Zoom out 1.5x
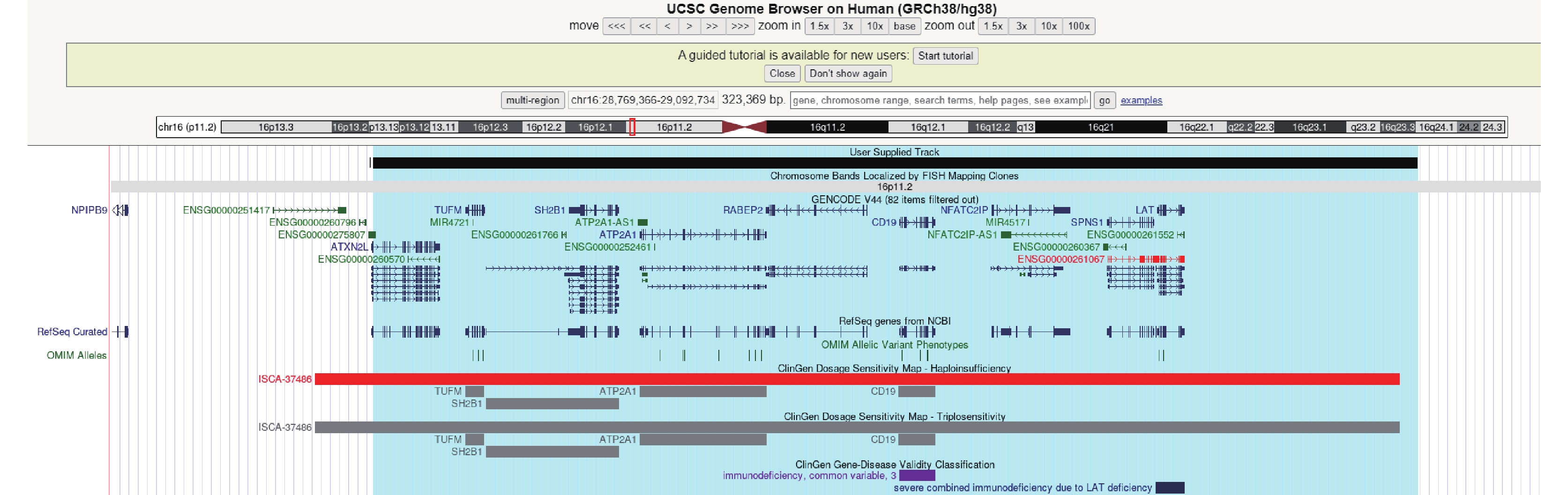Image resolution: width=1568 pixels, height=495 pixels. (993, 26)
